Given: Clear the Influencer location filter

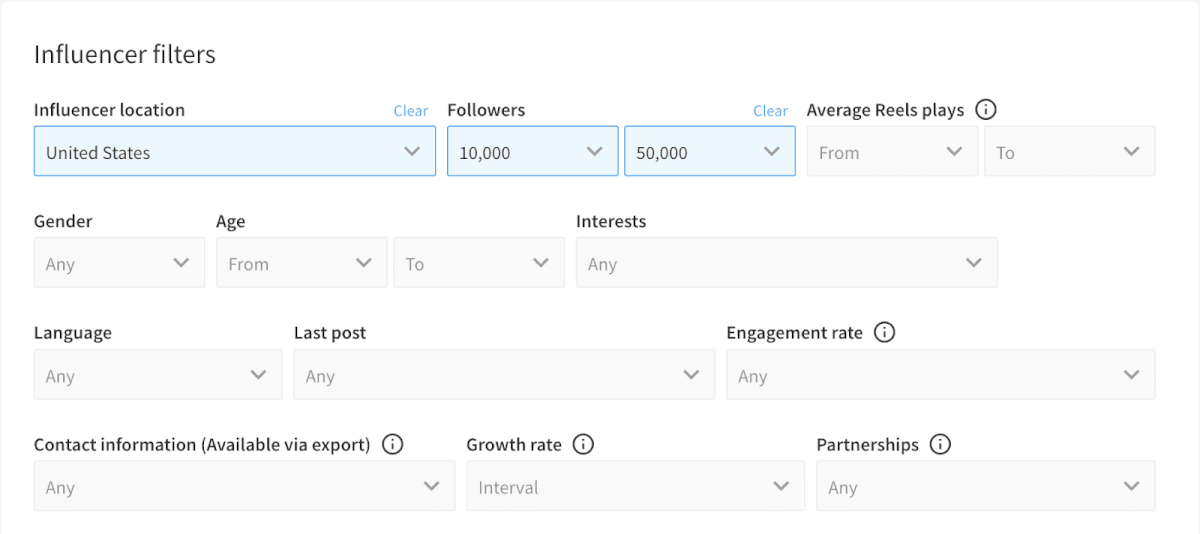Looking at the screenshot, I should point(410,111).
